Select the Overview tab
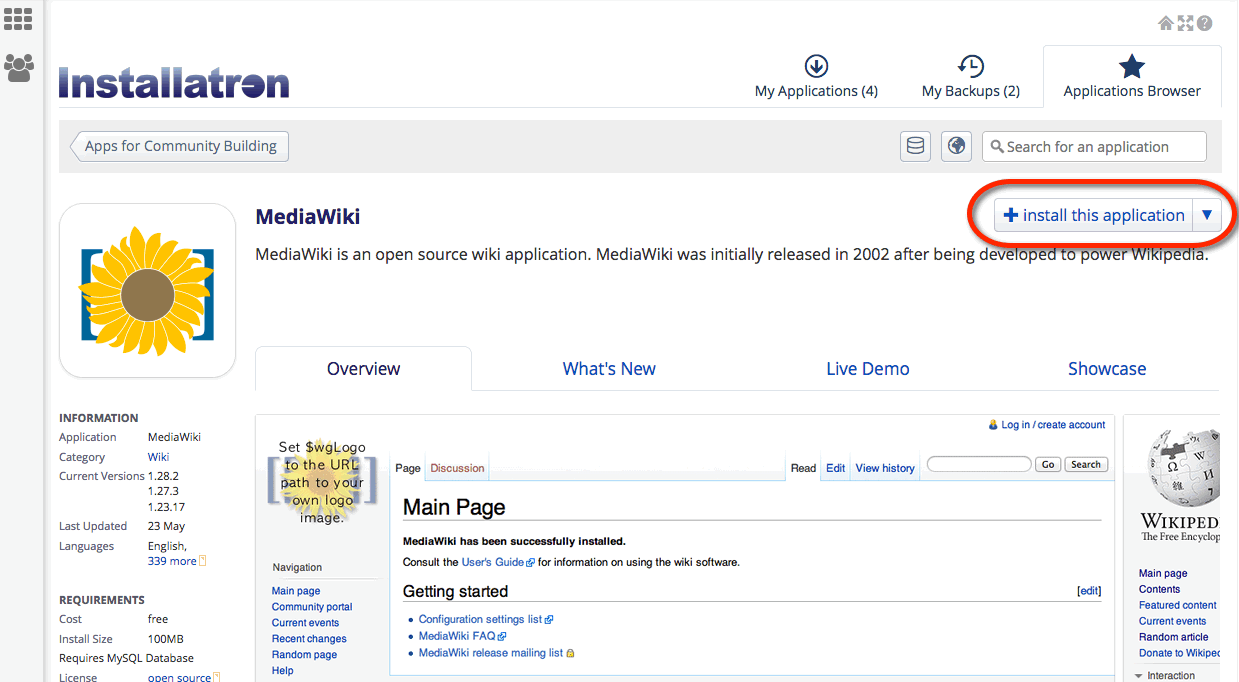Image resolution: width=1239 pixels, height=682 pixels. [363, 369]
